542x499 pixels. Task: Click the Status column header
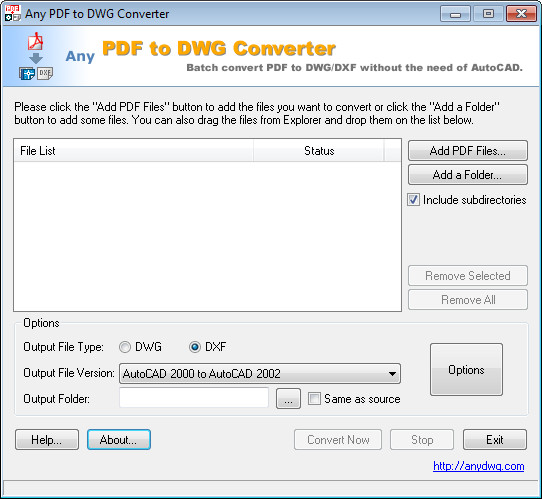click(x=319, y=151)
